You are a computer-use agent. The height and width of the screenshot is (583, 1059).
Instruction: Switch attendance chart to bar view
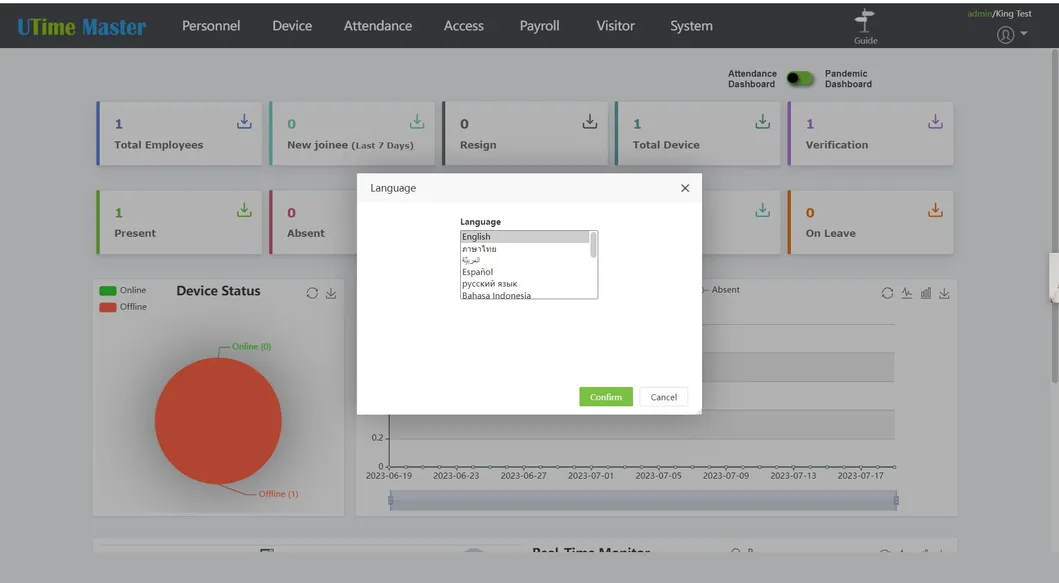[x=925, y=293]
